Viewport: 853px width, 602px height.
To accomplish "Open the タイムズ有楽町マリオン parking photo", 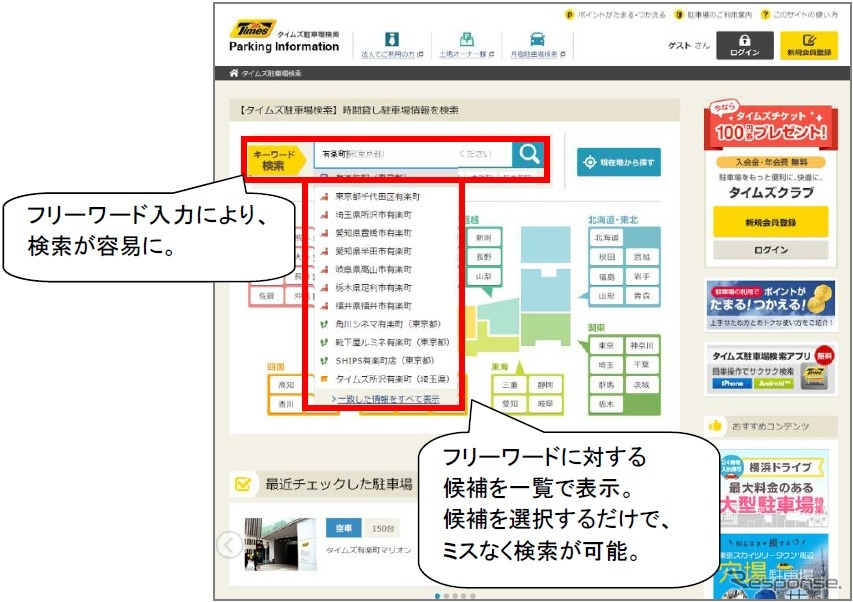I will tap(280, 544).
